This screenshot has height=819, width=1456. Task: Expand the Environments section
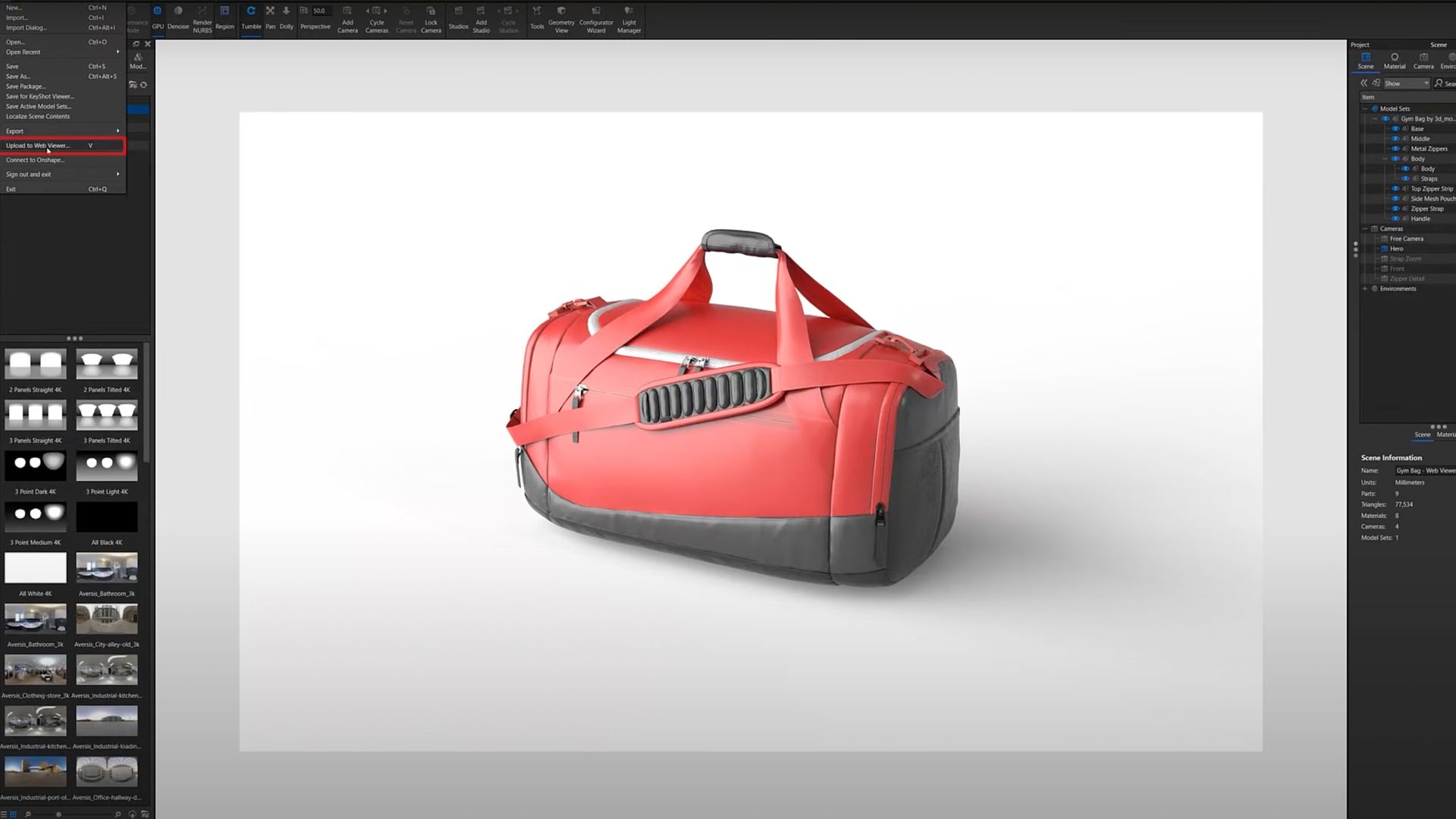pos(1363,288)
